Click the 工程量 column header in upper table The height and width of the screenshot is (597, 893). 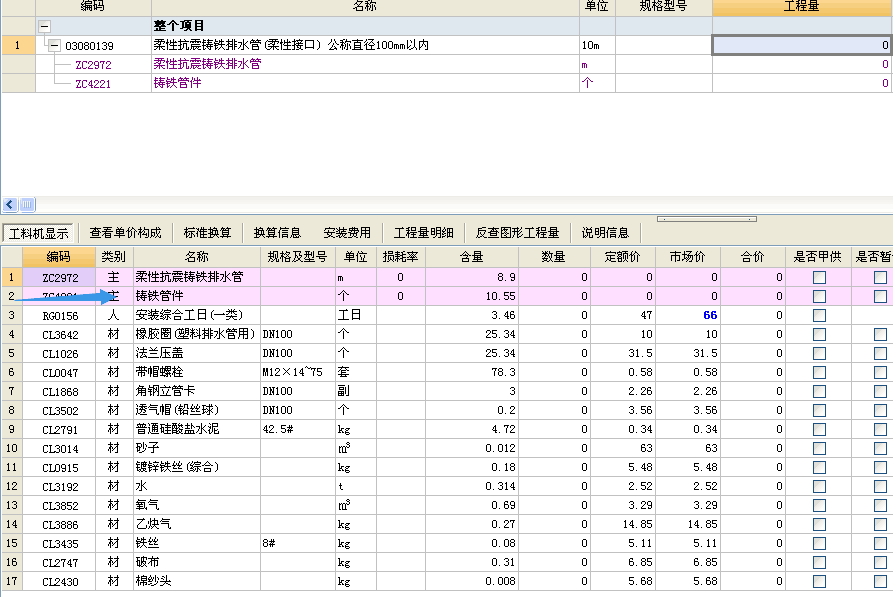tap(802, 6)
